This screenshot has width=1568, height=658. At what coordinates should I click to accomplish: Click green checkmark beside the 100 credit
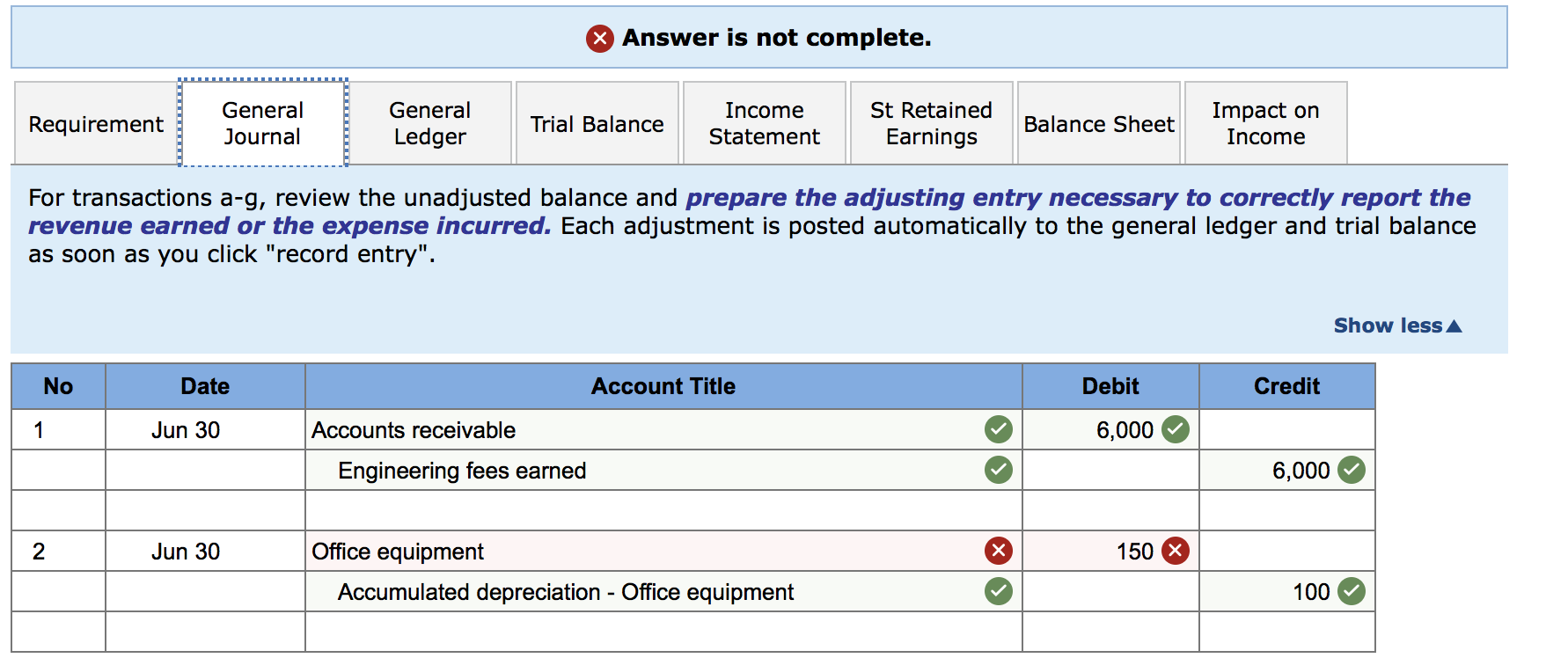(1351, 591)
